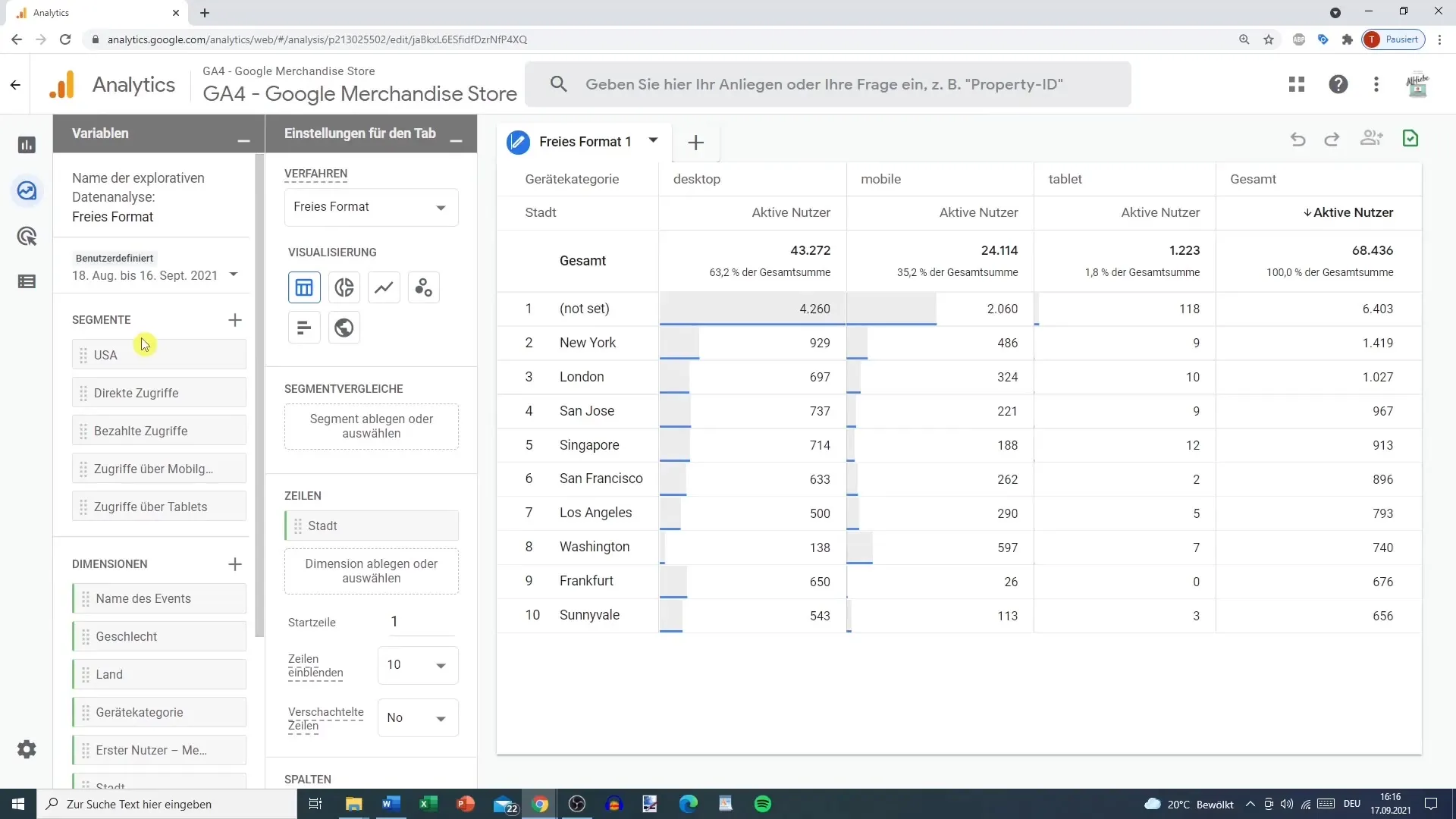Open the Freies Format 1 tab menu

pos(653,140)
